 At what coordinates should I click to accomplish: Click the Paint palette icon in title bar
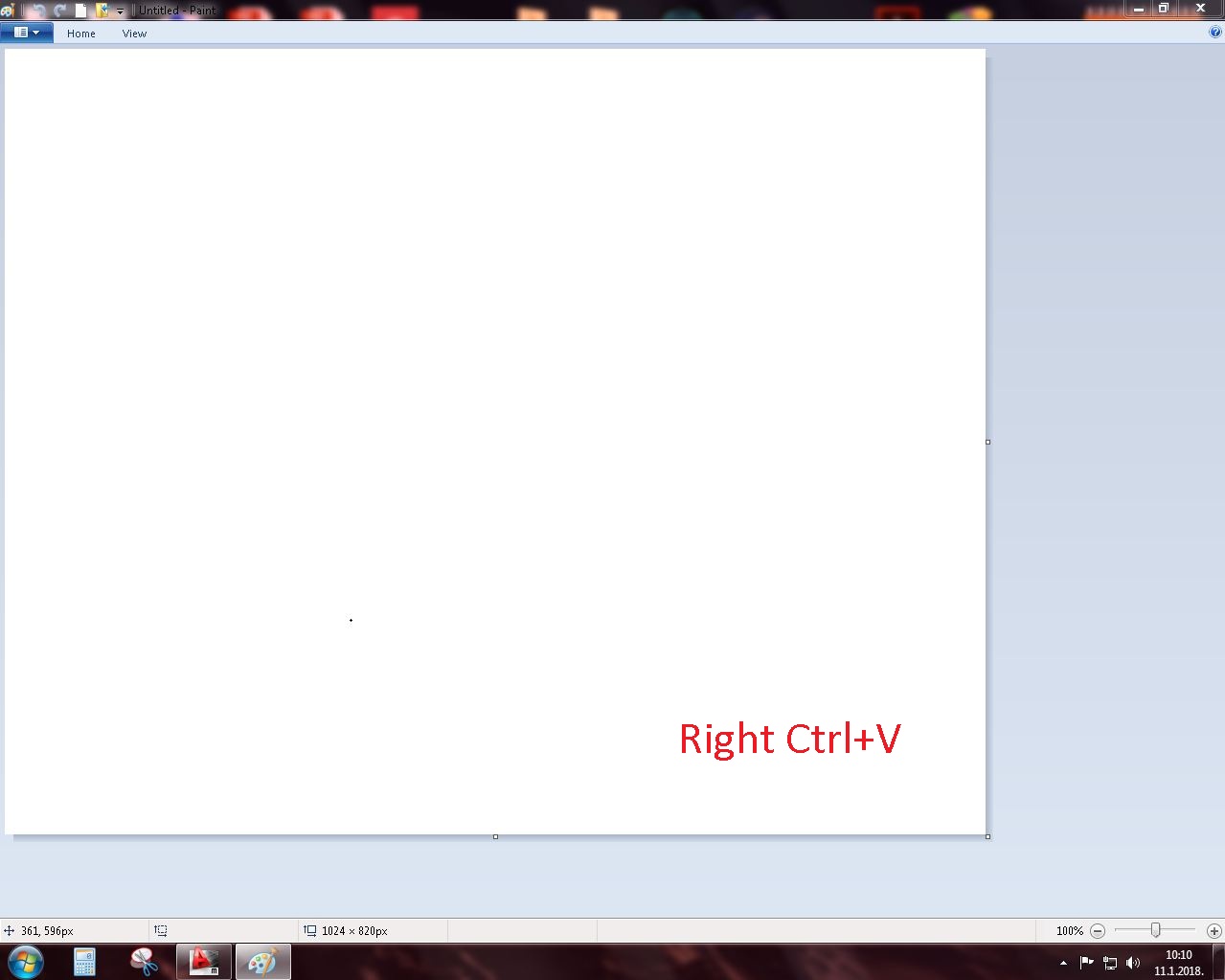point(7,11)
